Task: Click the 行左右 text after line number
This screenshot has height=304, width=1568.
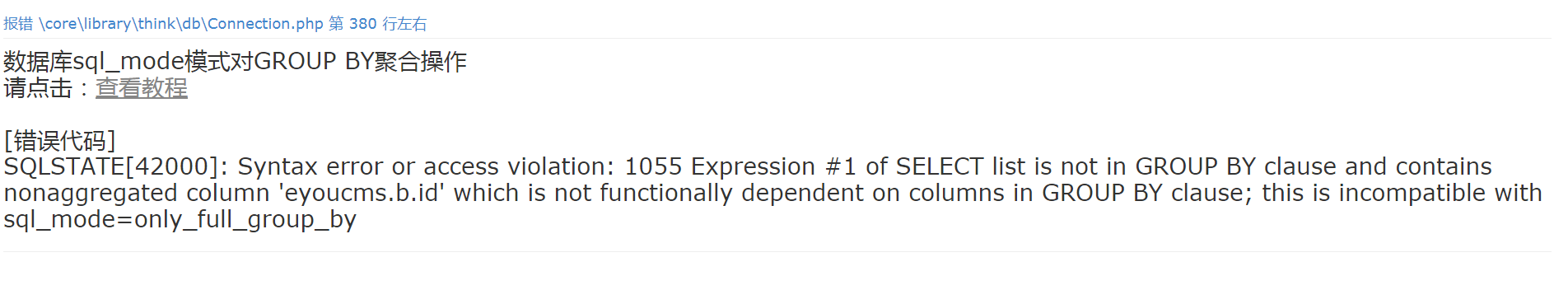Action: (404, 24)
